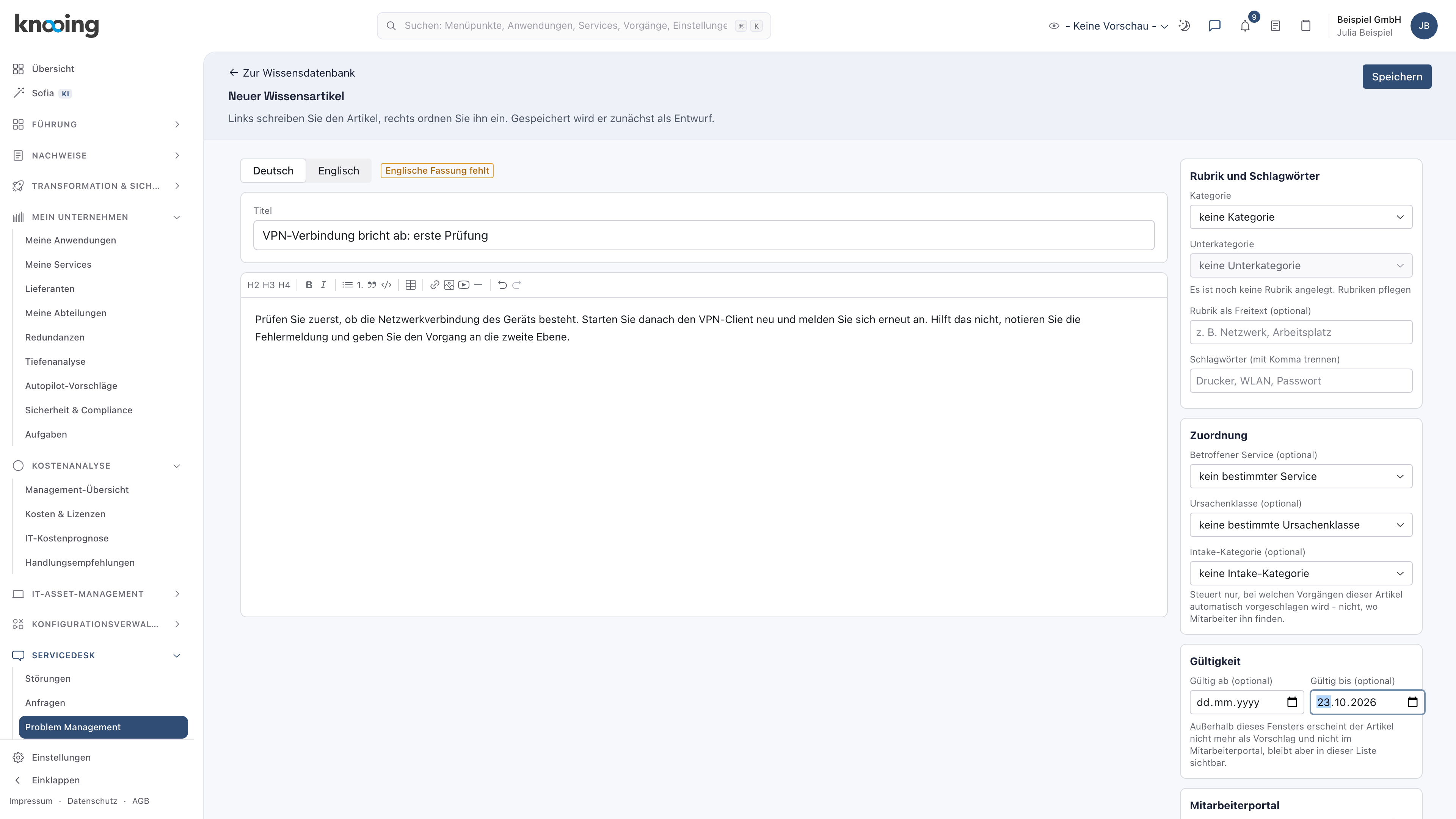Undo the last editor change
Image resolution: width=1456 pixels, height=819 pixels.
[x=502, y=285]
